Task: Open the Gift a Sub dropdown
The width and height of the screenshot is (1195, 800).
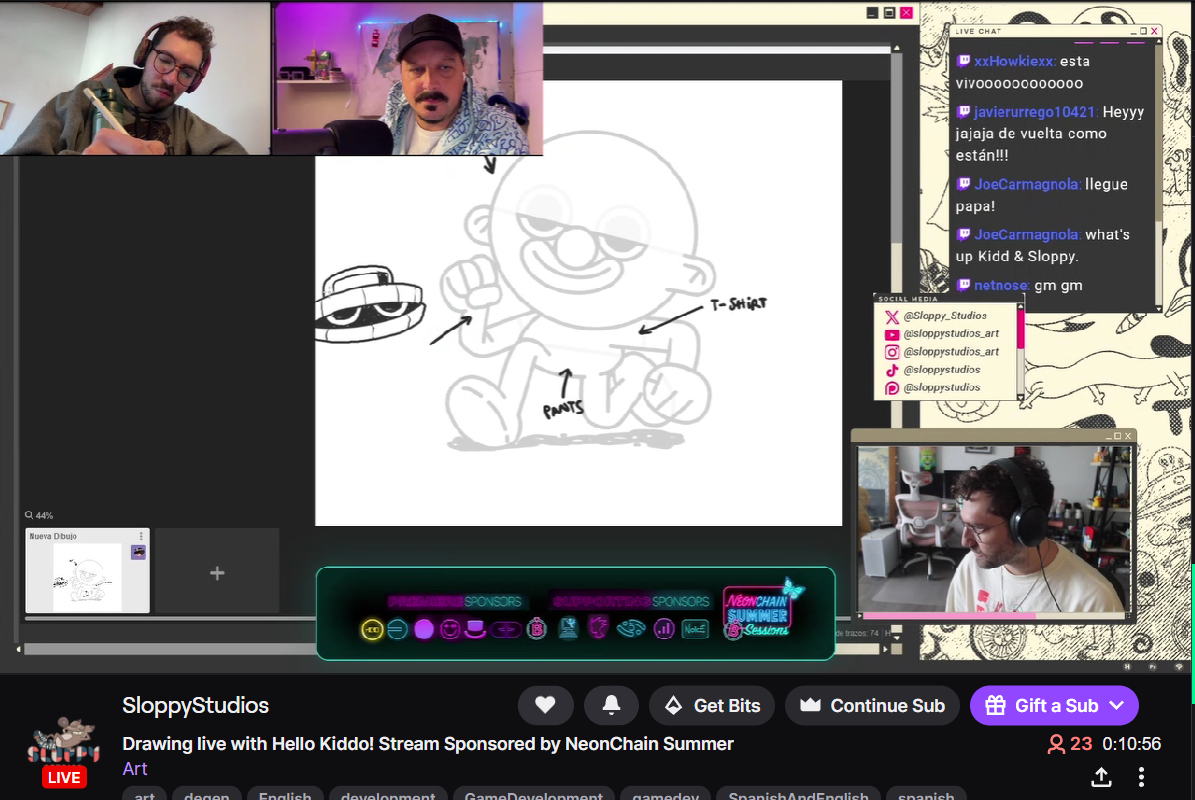Action: 1054,706
